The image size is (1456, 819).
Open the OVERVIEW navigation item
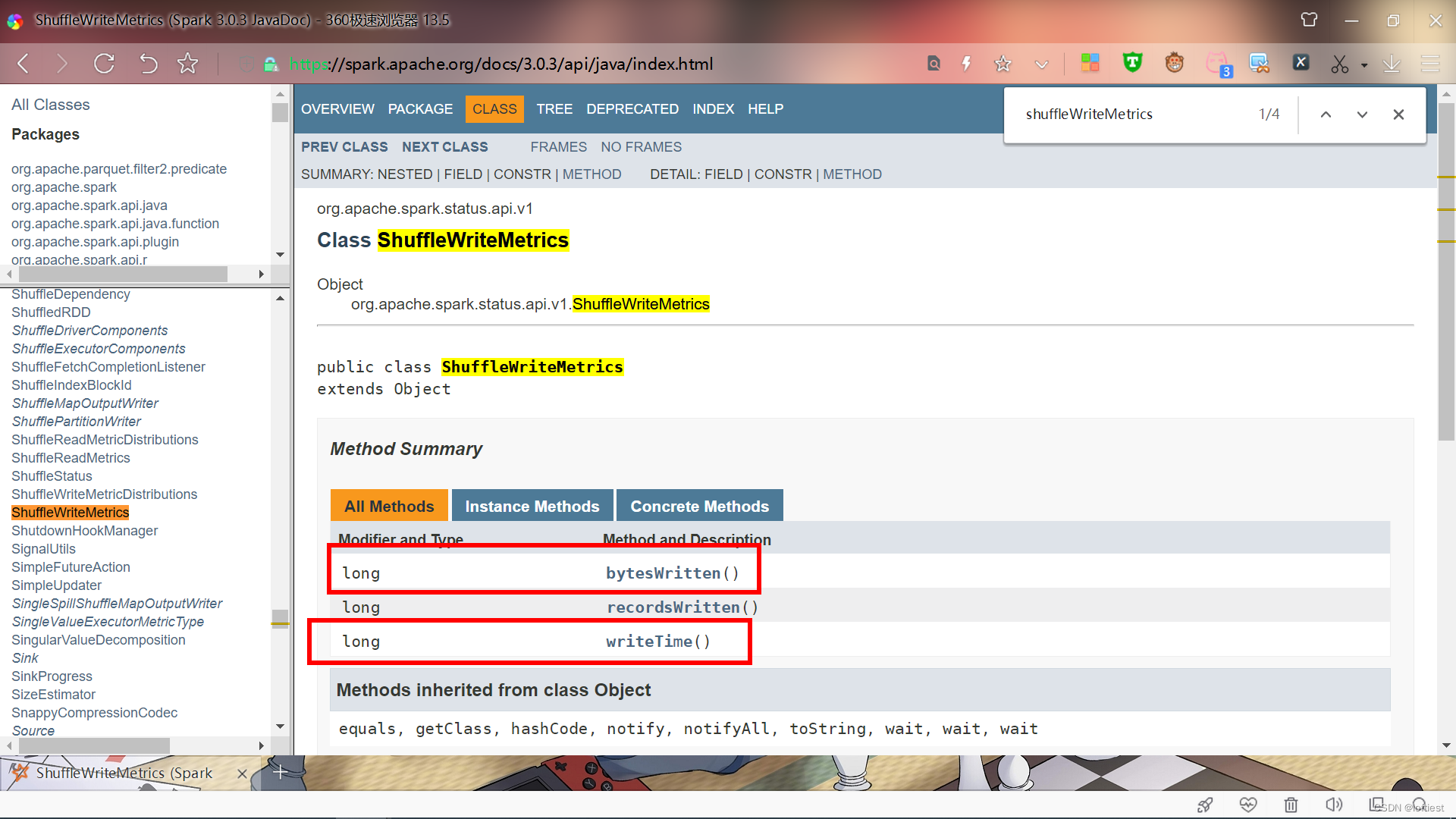pyautogui.click(x=337, y=109)
